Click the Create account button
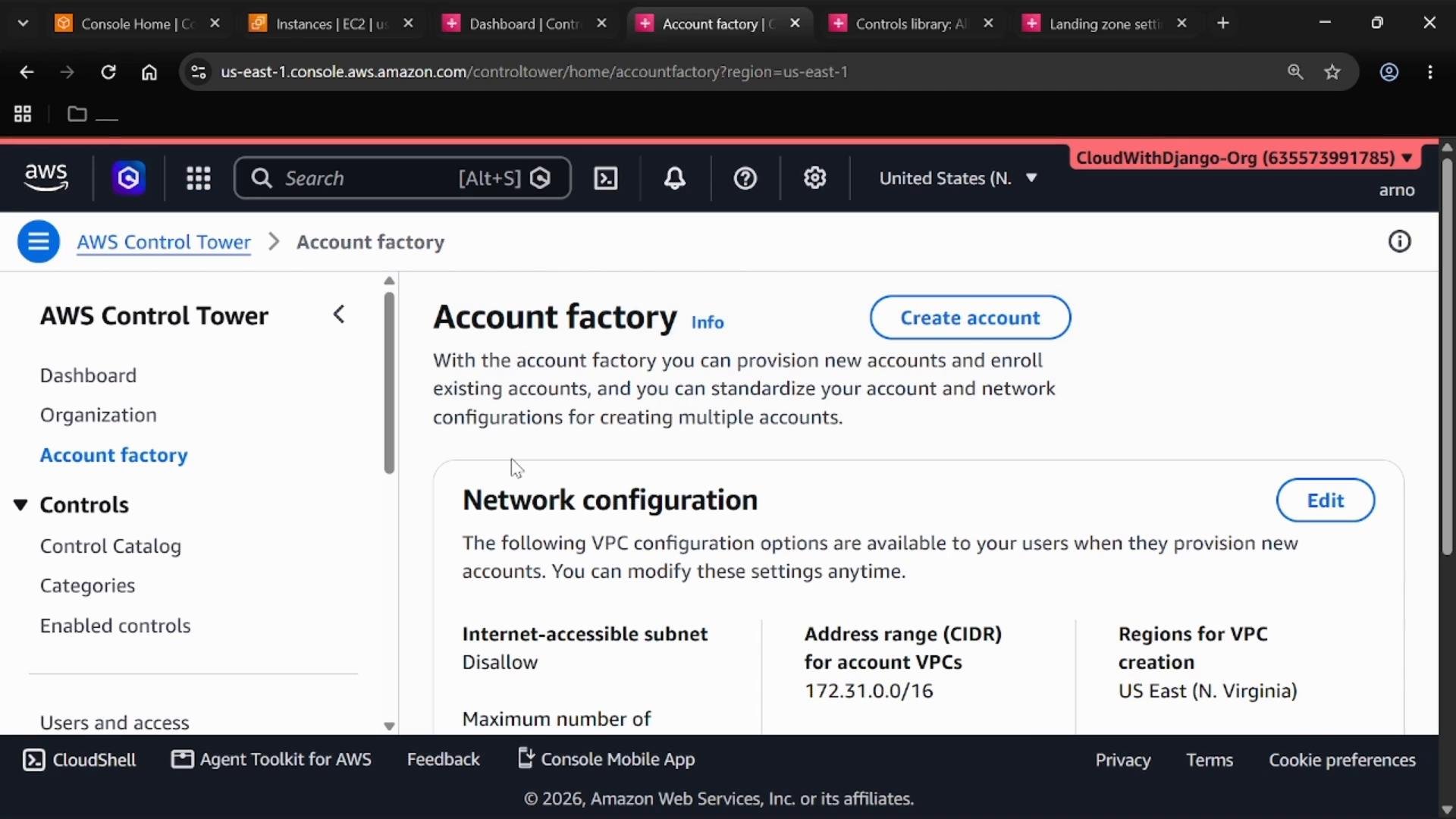The height and width of the screenshot is (819, 1456). pyautogui.click(x=970, y=318)
